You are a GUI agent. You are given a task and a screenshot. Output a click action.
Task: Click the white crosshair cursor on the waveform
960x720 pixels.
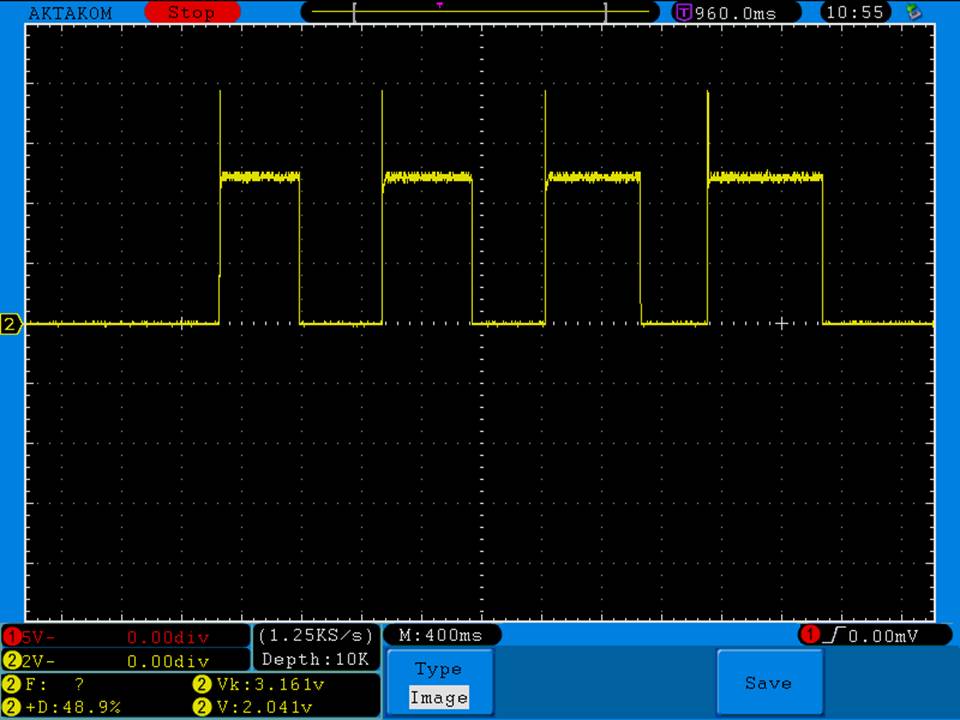[x=782, y=323]
